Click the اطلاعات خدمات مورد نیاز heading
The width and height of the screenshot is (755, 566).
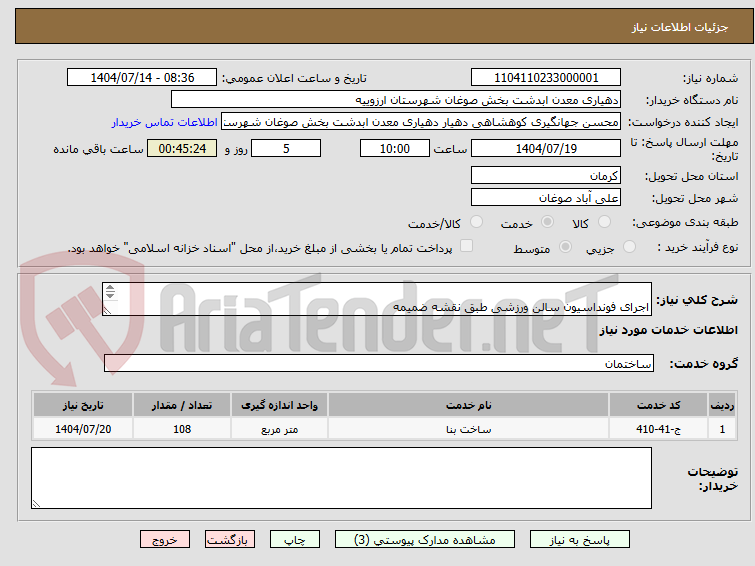tap(668, 330)
